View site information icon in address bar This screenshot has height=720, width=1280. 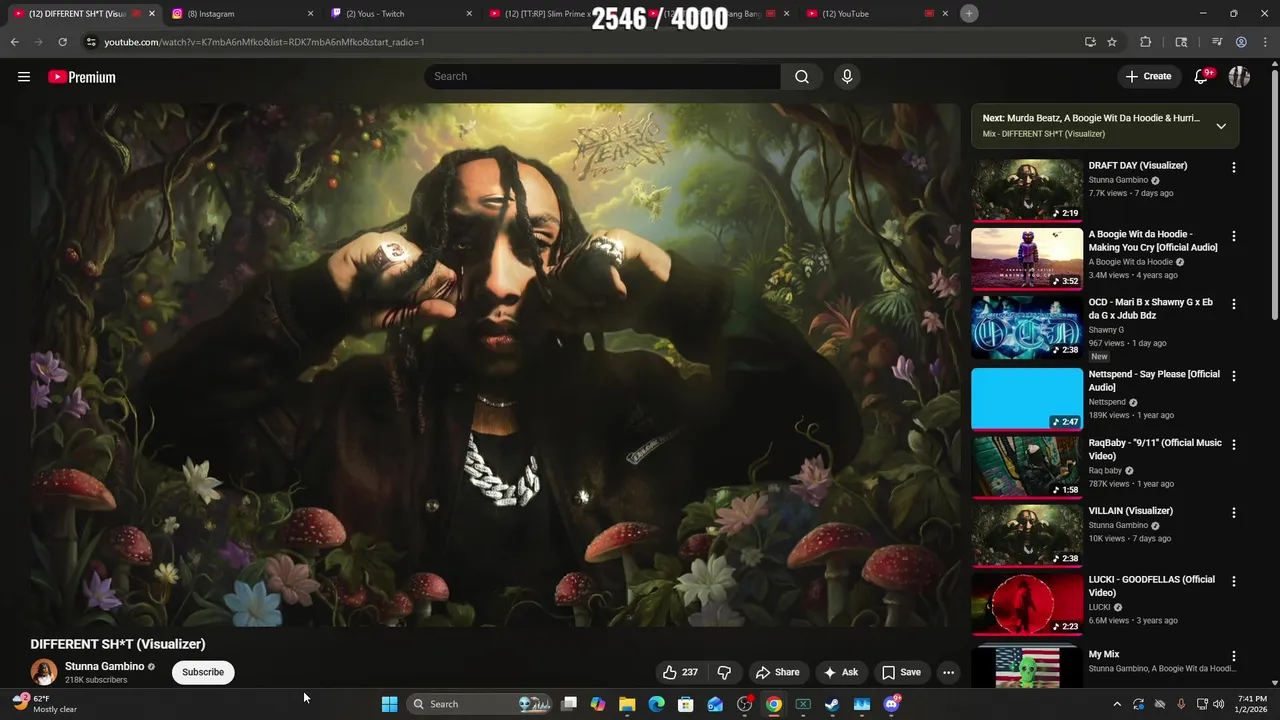pos(91,42)
